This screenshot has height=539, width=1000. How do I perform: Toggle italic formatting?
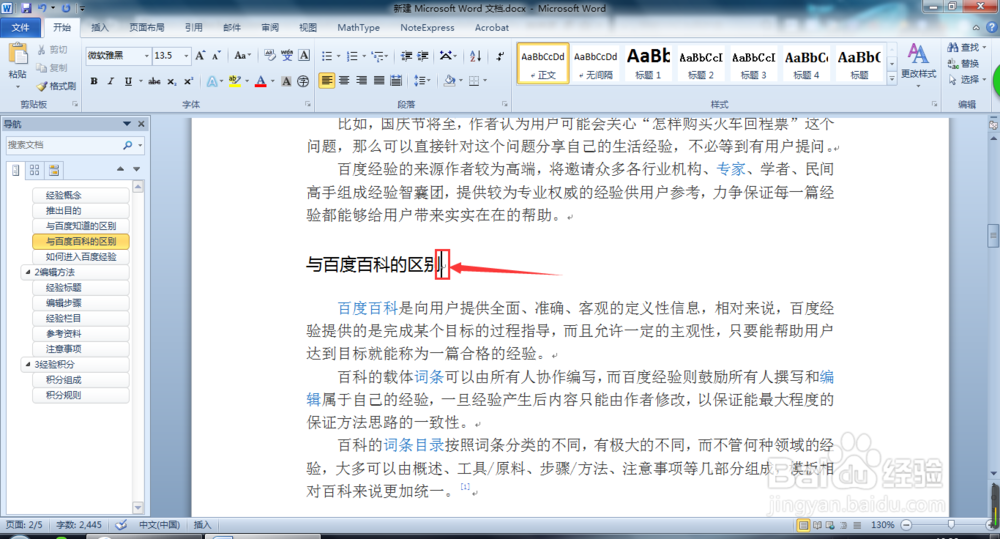point(111,81)
